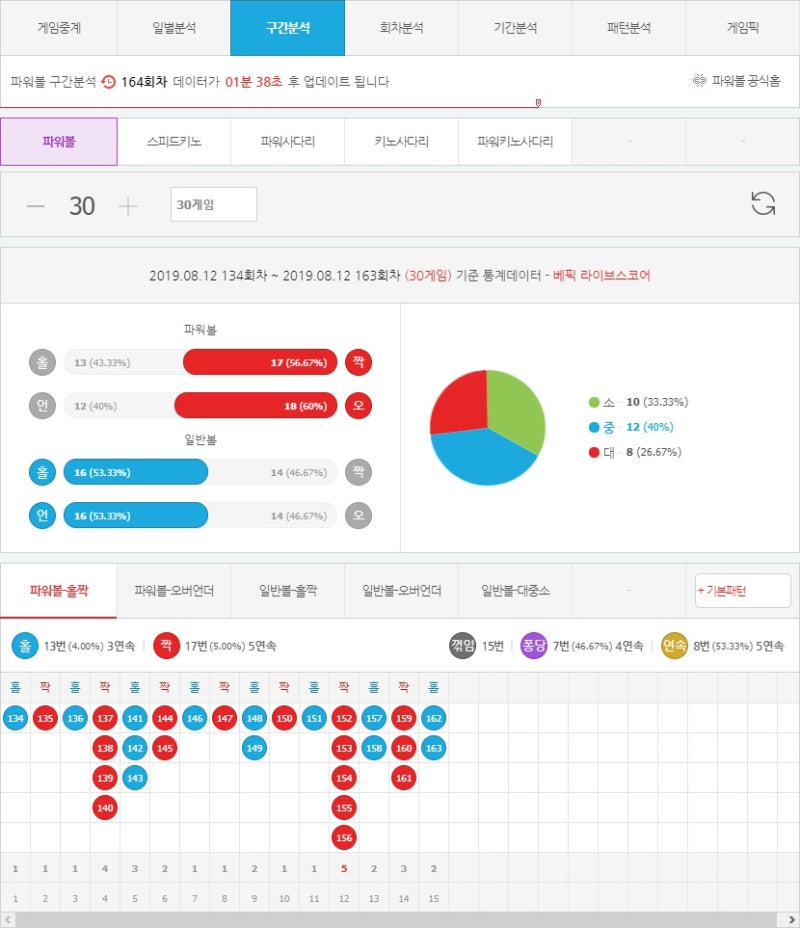Select the 파워볼 game tab
The width and height of the screenshot is (800, 928).
coord(59,141)
